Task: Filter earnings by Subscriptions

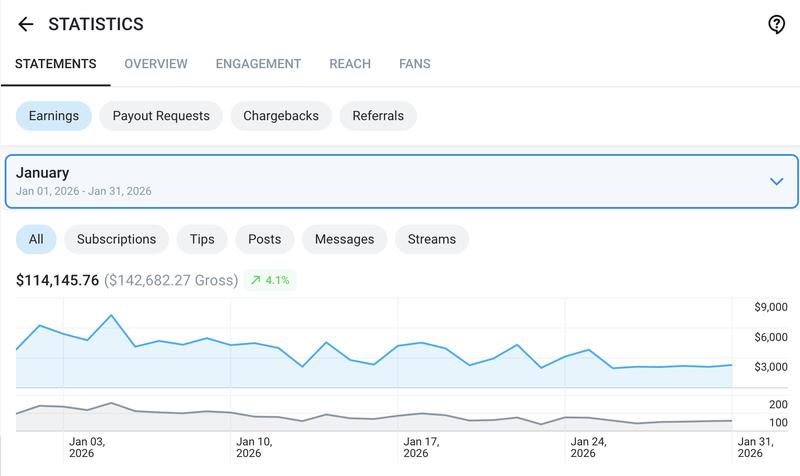Action: click(x=116, y=239)
